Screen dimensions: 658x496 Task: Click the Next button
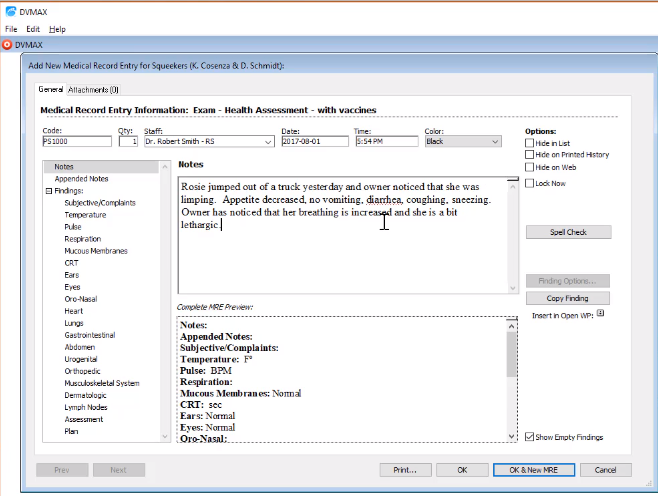point(119,470)
